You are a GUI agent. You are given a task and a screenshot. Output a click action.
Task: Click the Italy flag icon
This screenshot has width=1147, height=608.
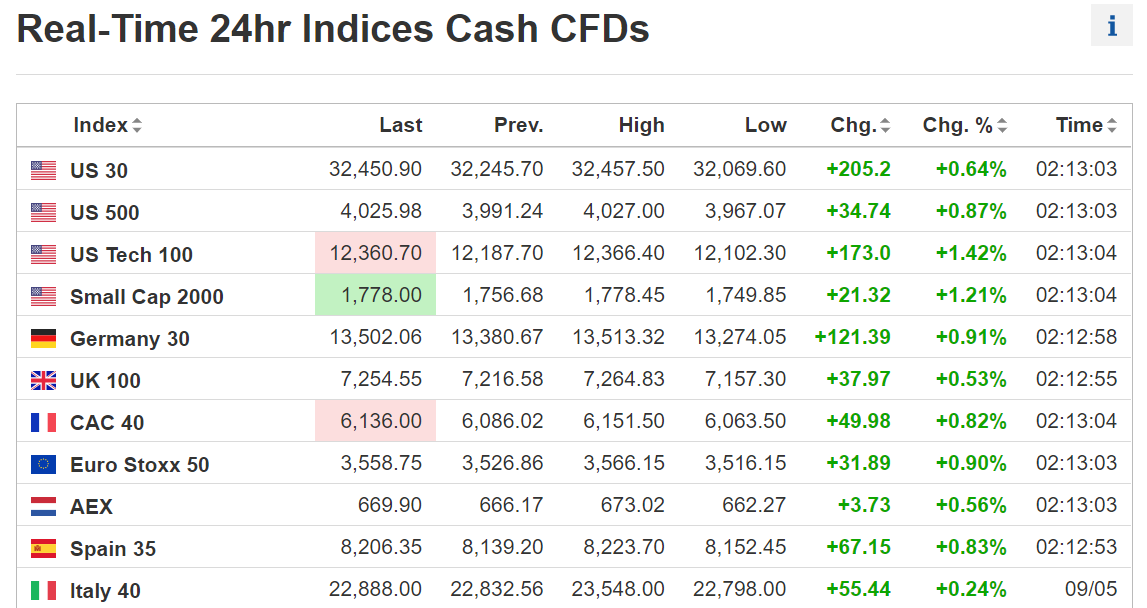pyautogui.click(x=43, y=591)
